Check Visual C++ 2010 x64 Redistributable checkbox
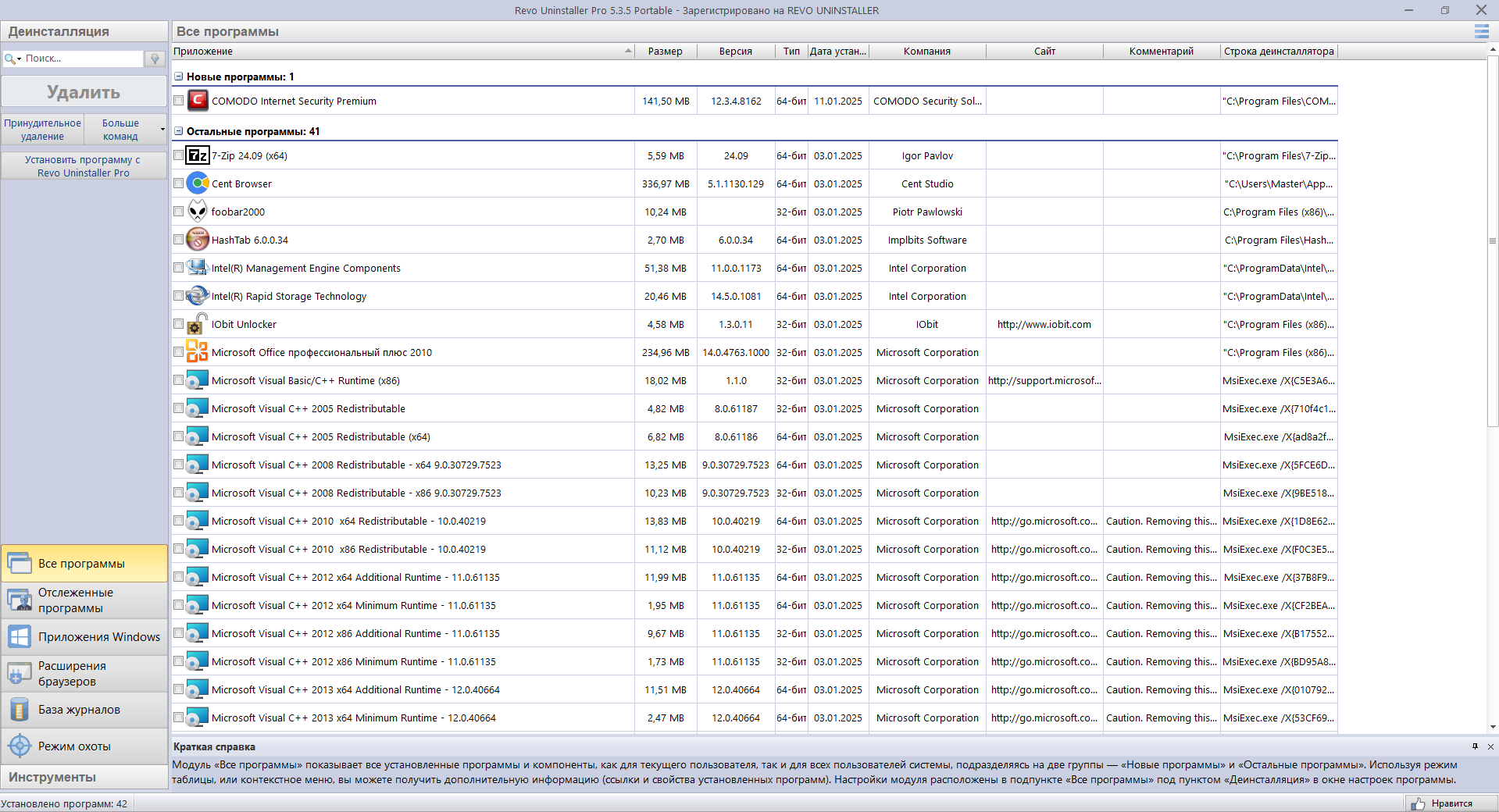 178,521
